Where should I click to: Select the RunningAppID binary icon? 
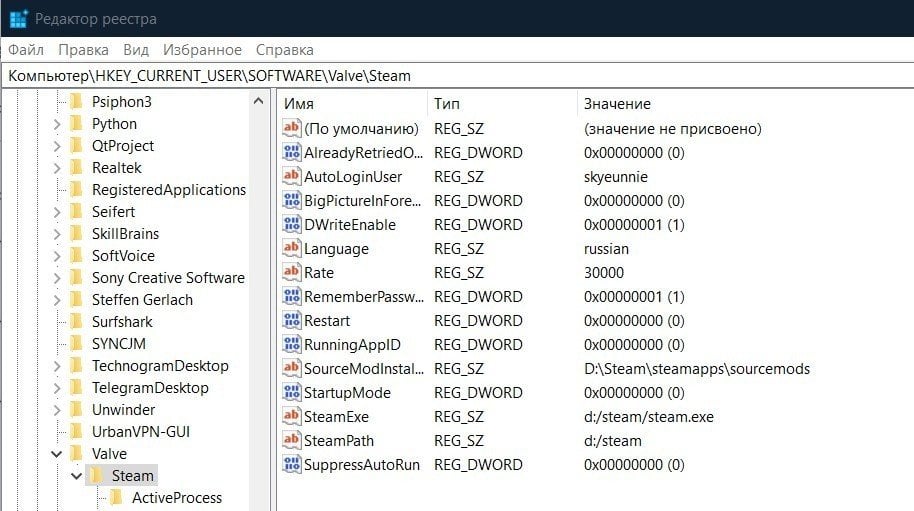click(291, 344)
